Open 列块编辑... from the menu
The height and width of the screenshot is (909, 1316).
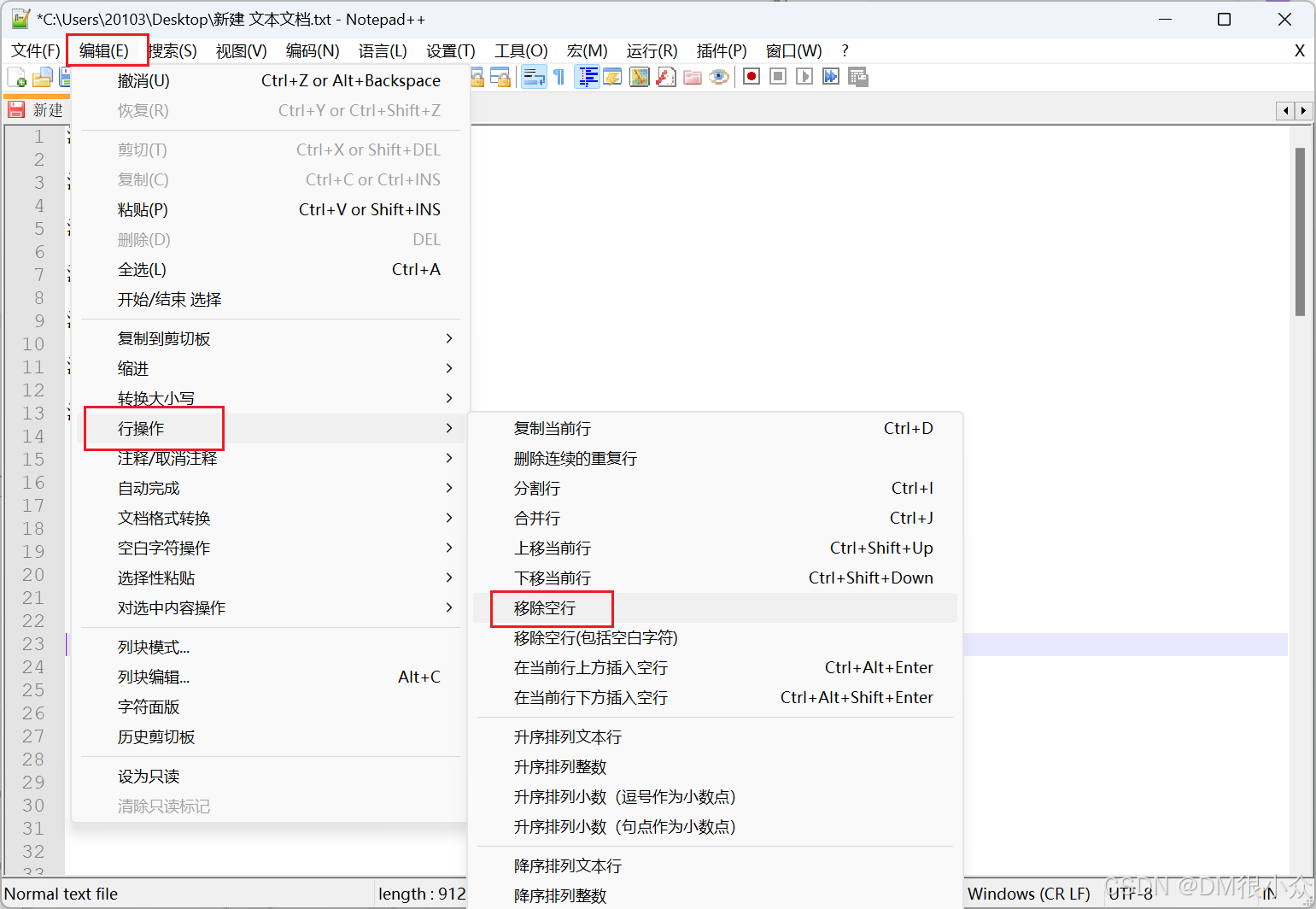271,677
